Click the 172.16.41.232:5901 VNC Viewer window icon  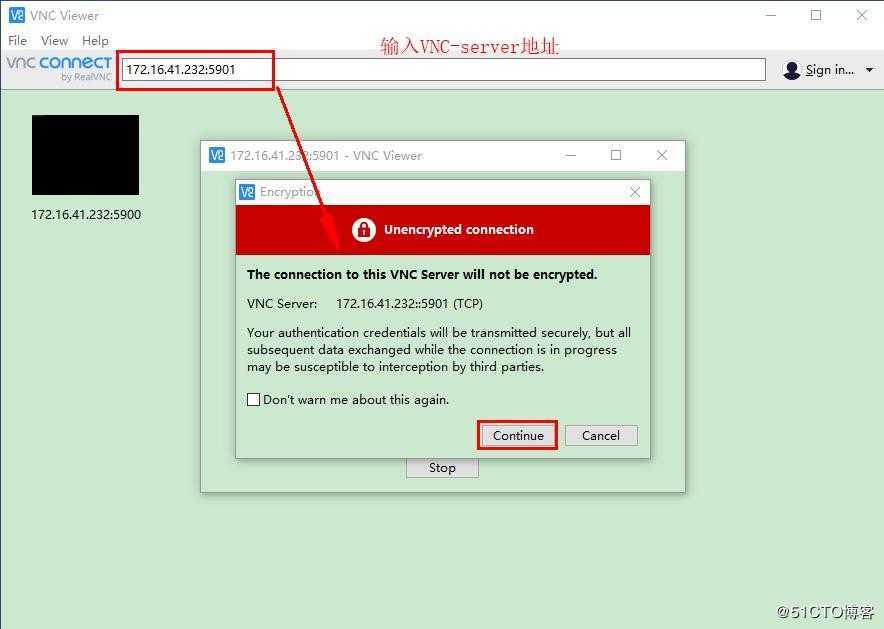pos(216,155)
